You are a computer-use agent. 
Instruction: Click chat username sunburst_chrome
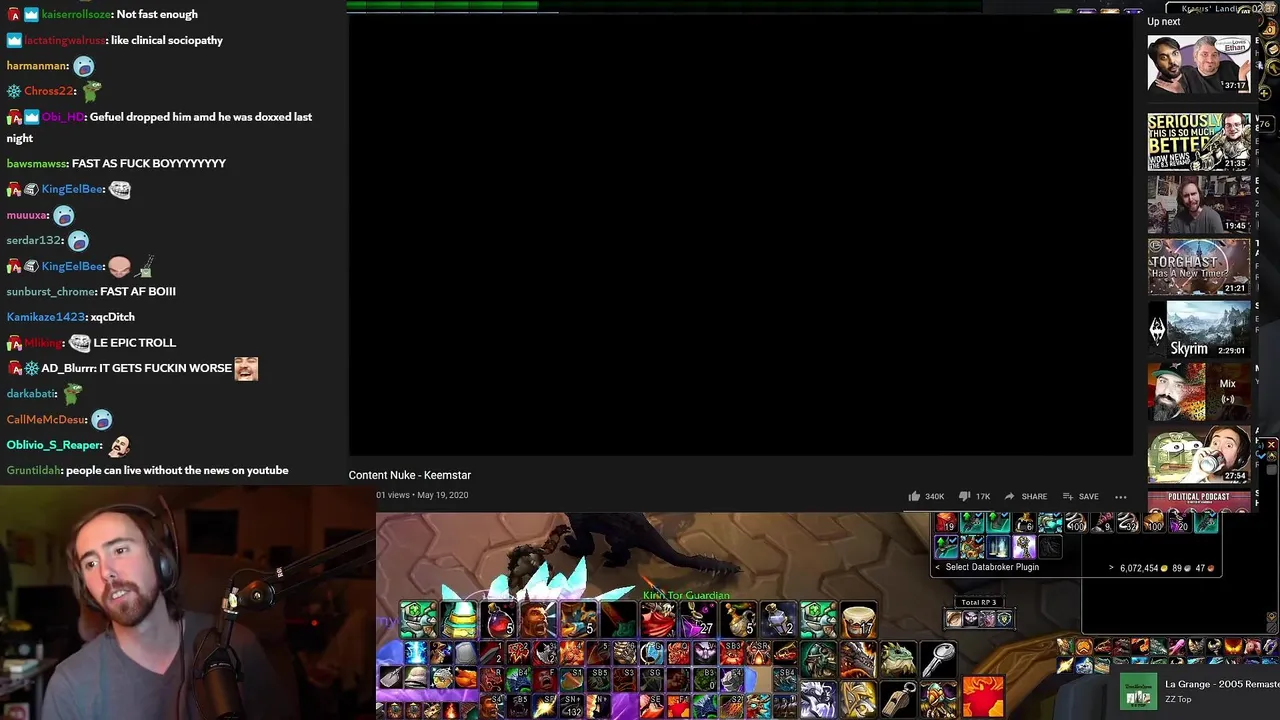click(x=51, y=291)
